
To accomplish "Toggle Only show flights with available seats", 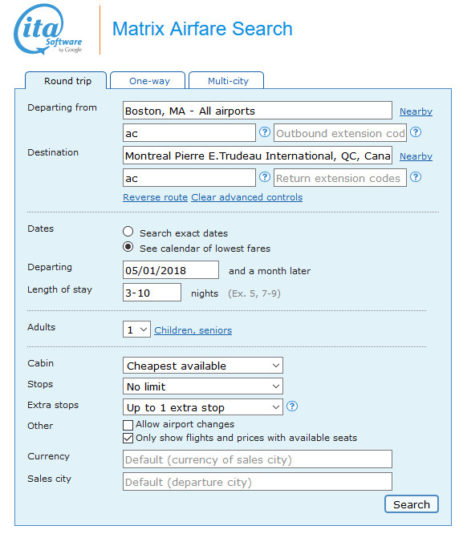I will click(x=128, y=438).
